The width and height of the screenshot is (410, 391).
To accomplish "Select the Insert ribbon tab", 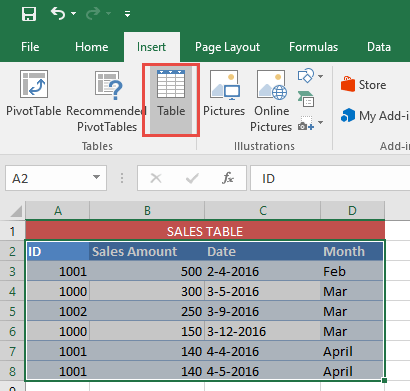I will point(152,47).
